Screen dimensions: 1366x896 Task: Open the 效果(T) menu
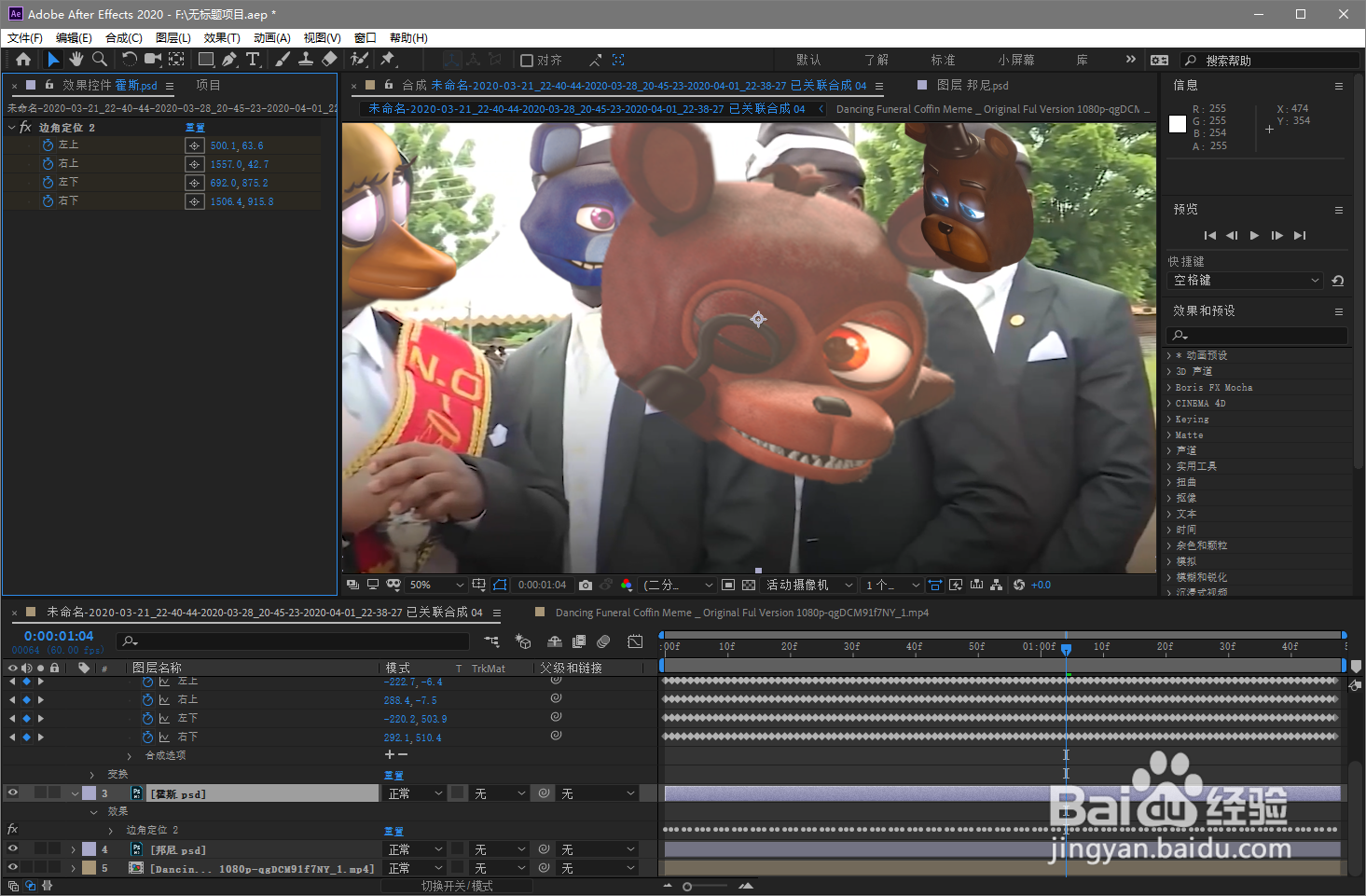222,38
